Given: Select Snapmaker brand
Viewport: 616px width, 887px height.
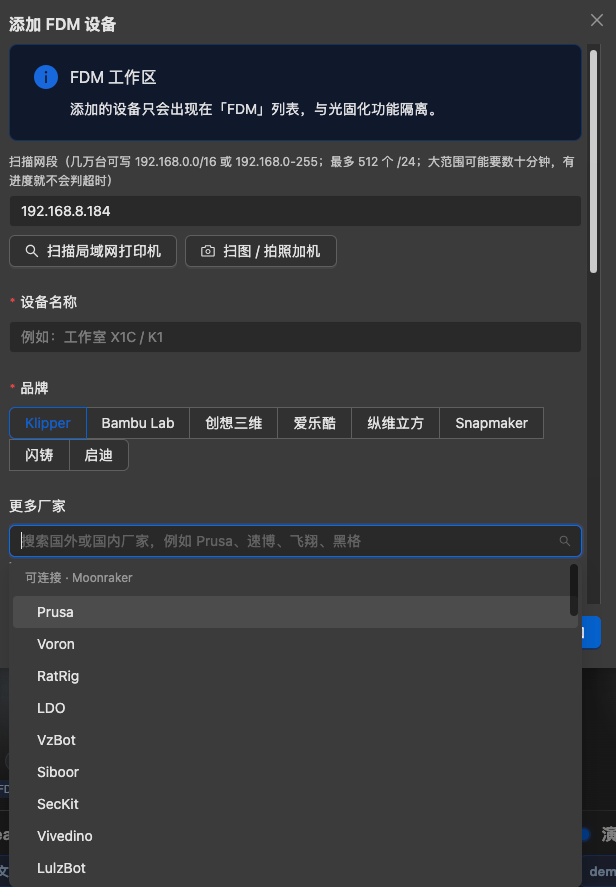Looking at the screenshot, I should point(492,423).
